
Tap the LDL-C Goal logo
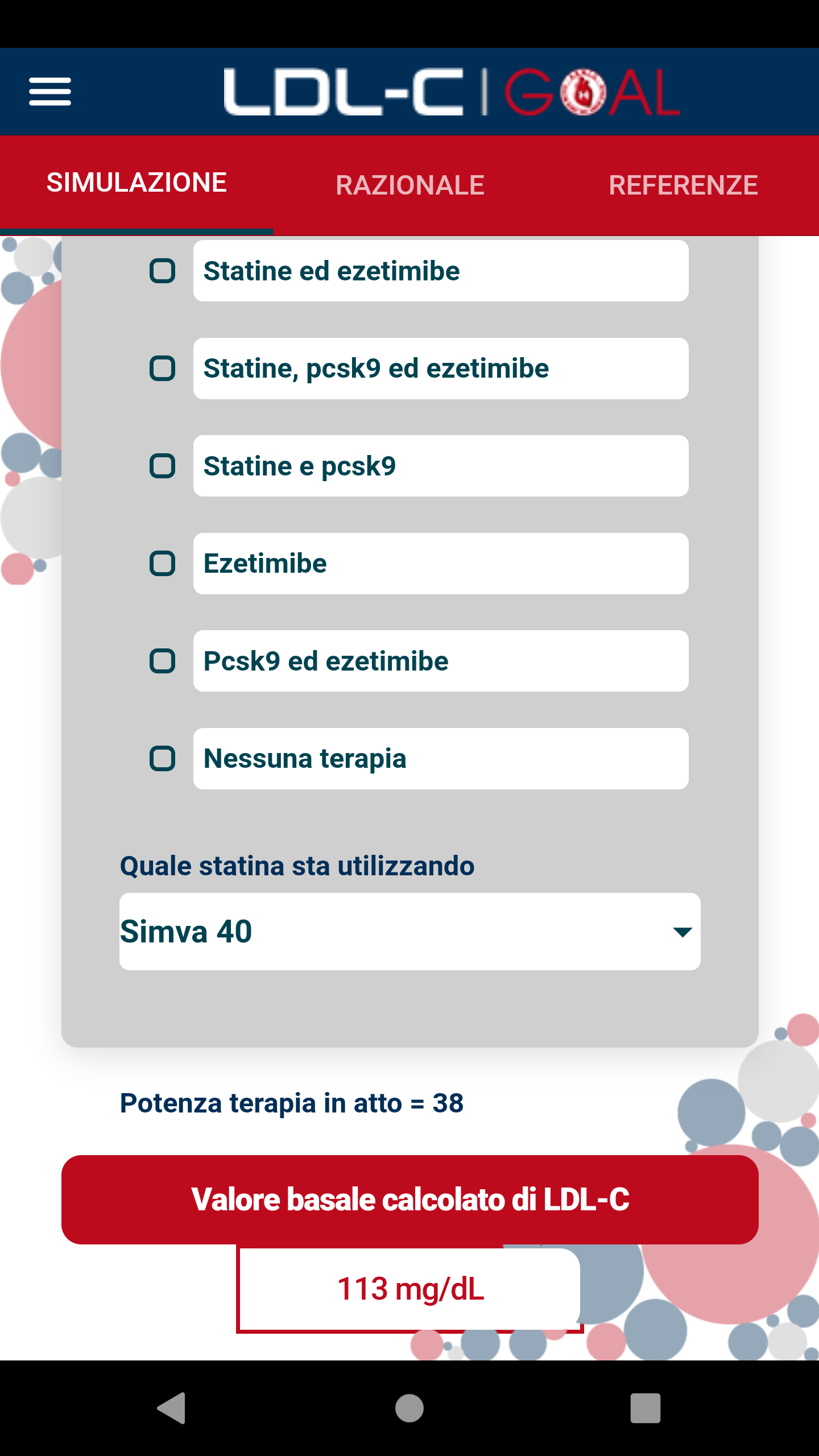(452, 92)
